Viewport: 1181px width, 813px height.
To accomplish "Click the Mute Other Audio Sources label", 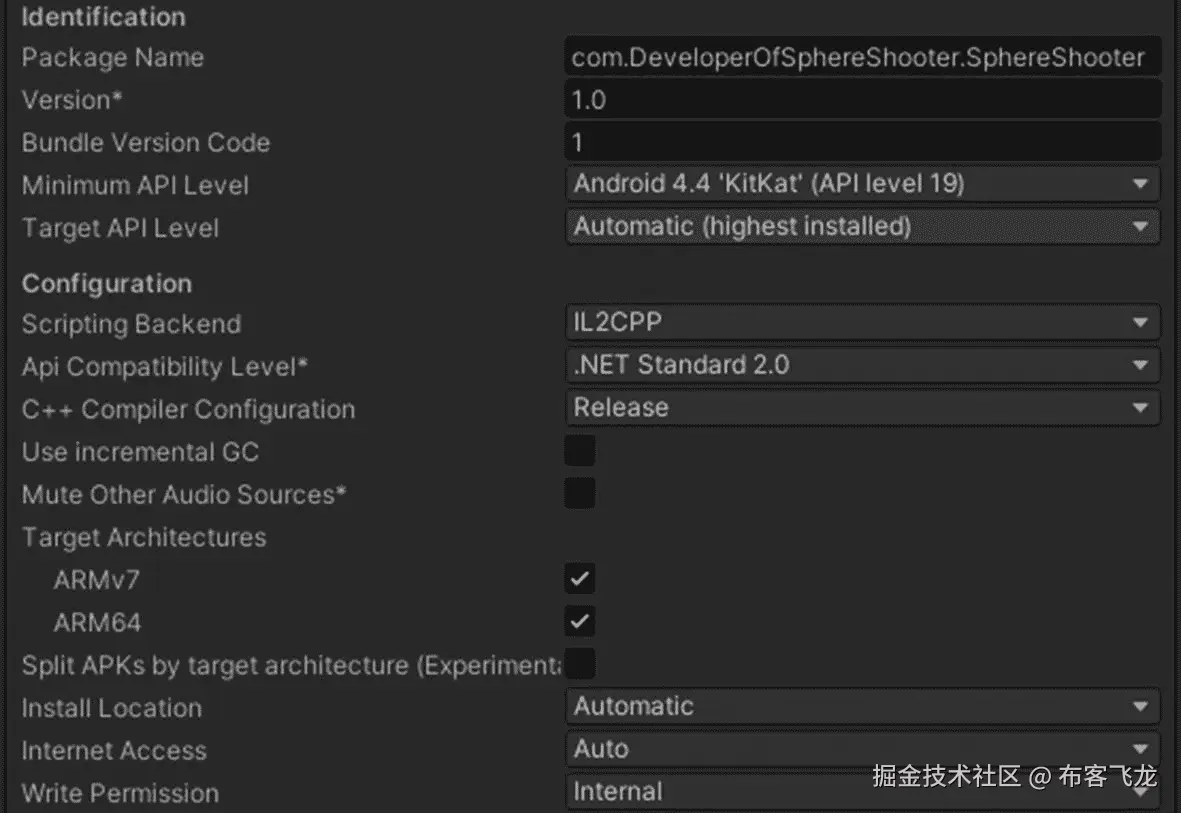I will [184, 494].
